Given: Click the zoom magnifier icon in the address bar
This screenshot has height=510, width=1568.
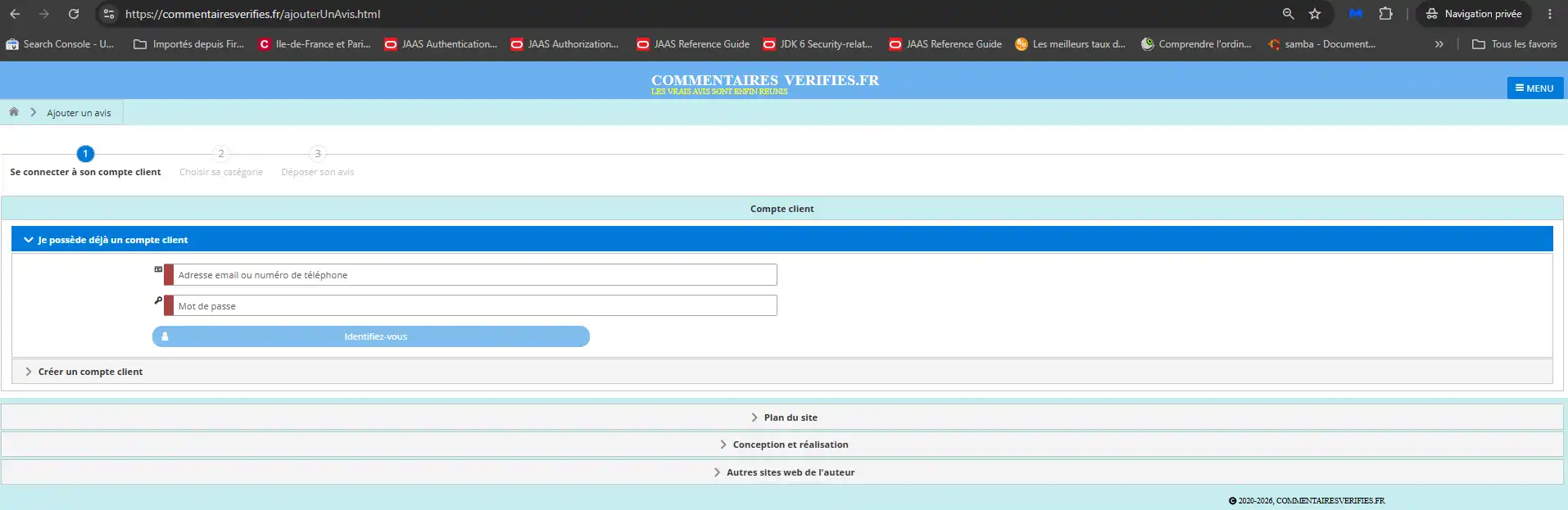Looking at the screenshot, I should click(x=1289, y=14).
